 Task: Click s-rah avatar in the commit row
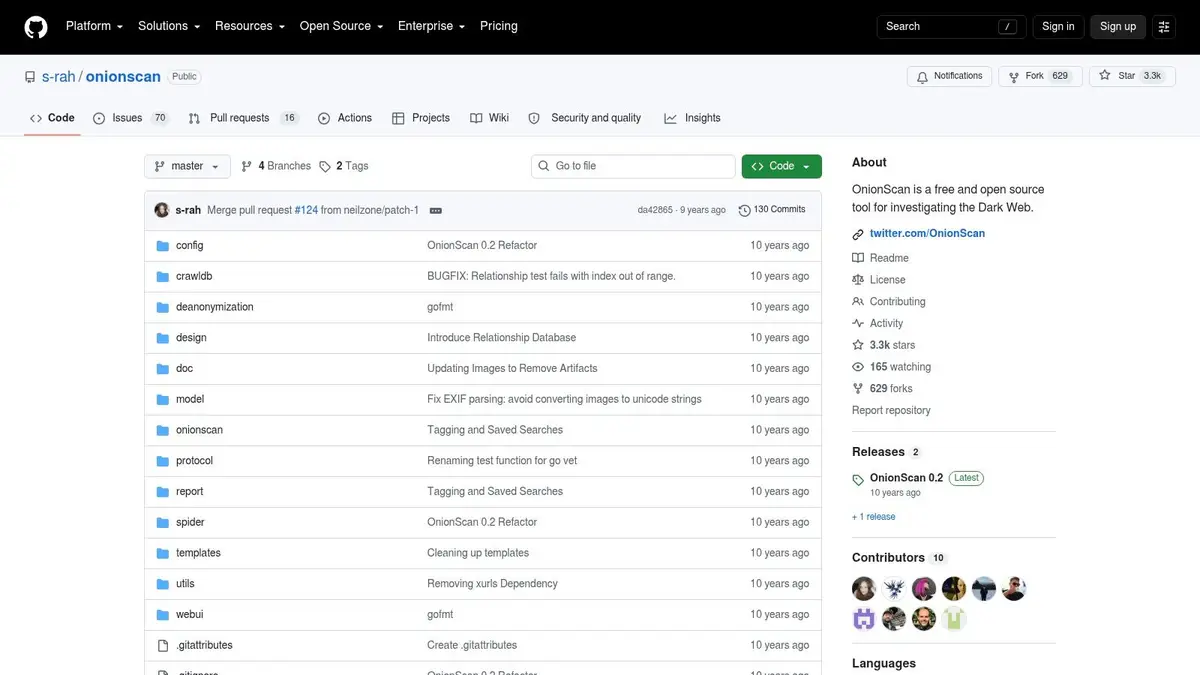click(162, 210)
